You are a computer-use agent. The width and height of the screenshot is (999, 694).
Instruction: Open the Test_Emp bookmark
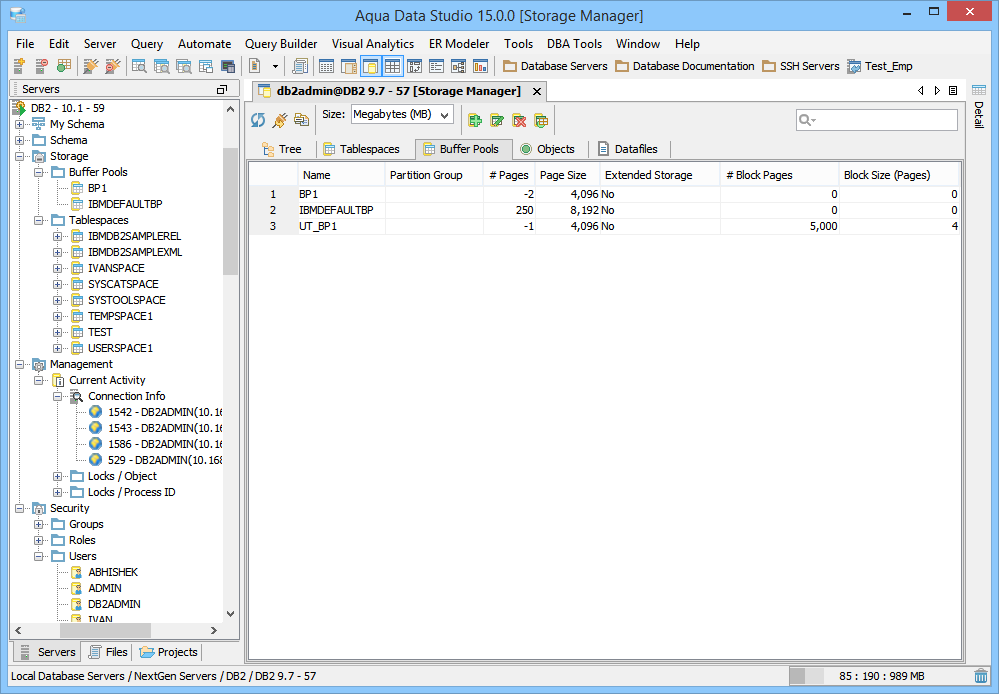click(880, 66)
